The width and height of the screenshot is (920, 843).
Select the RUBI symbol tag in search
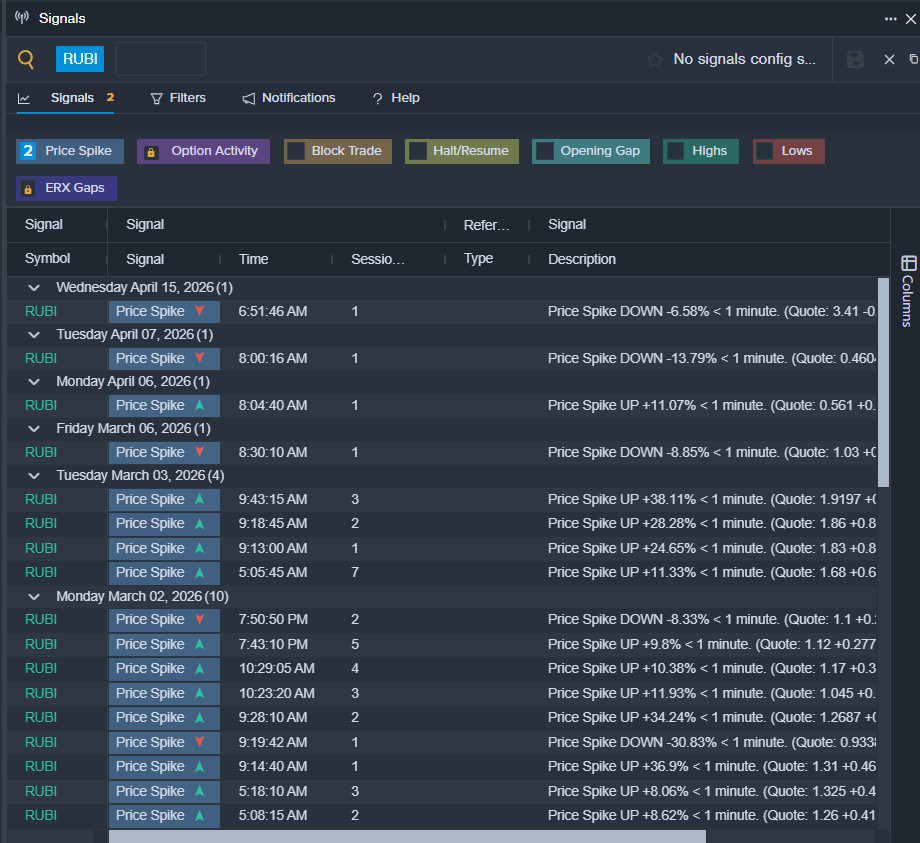(80, 59)
